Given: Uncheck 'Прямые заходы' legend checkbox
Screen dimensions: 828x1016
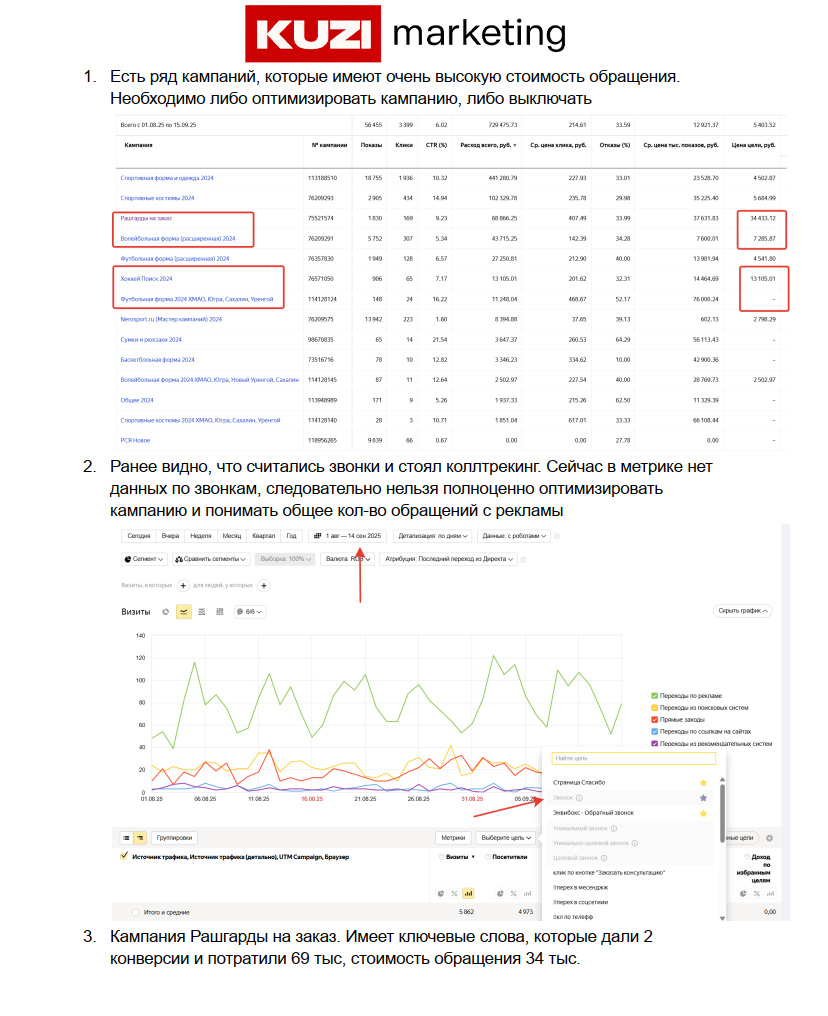Looking at the screenshot, I should (x=654, y=719).
